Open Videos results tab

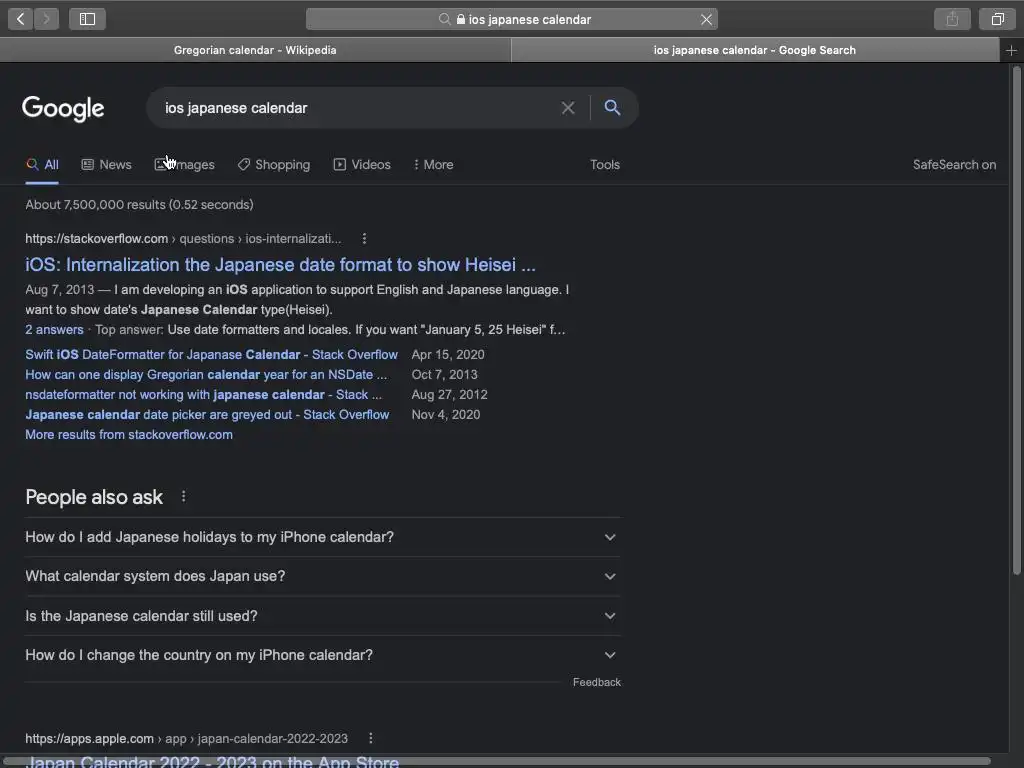(x=362, y=165)
